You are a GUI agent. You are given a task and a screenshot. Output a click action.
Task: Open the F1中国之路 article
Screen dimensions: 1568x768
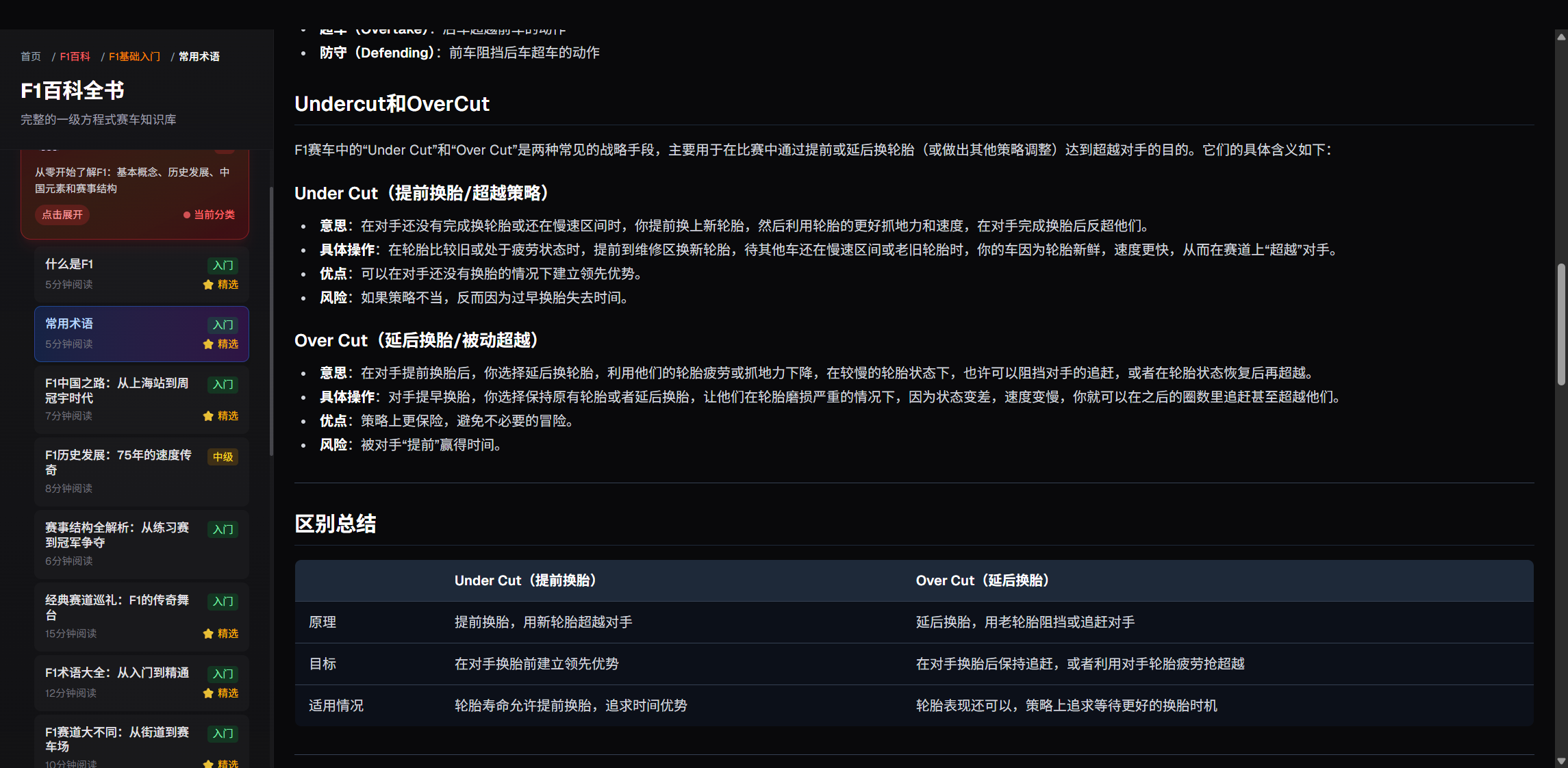(116, 391)
